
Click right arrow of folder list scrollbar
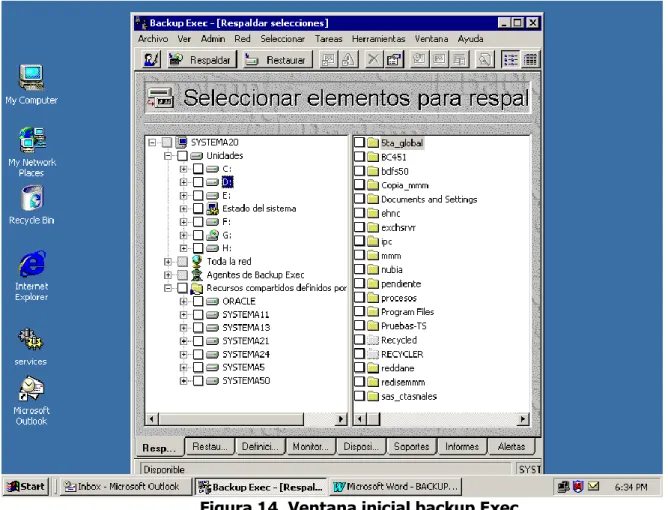point(524,419)
